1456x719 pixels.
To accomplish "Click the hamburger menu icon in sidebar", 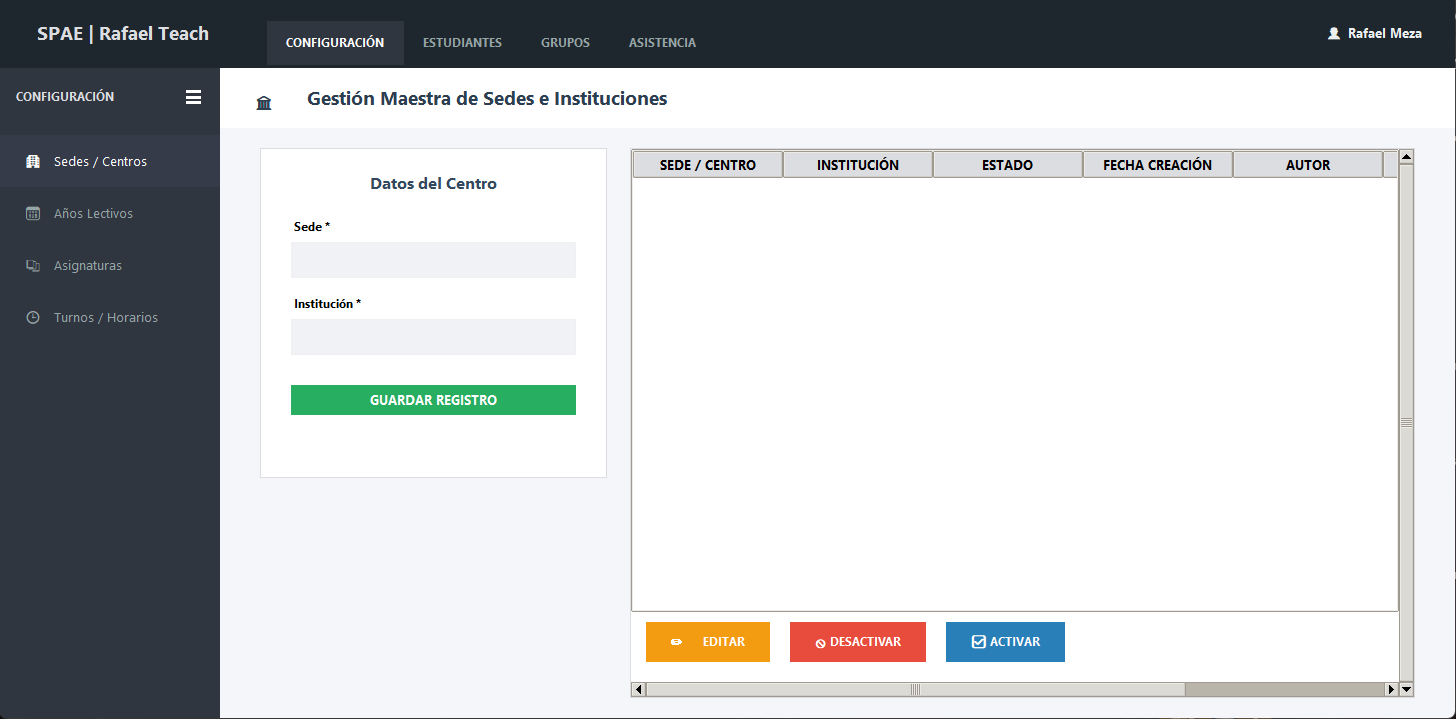I will (193, 97).
